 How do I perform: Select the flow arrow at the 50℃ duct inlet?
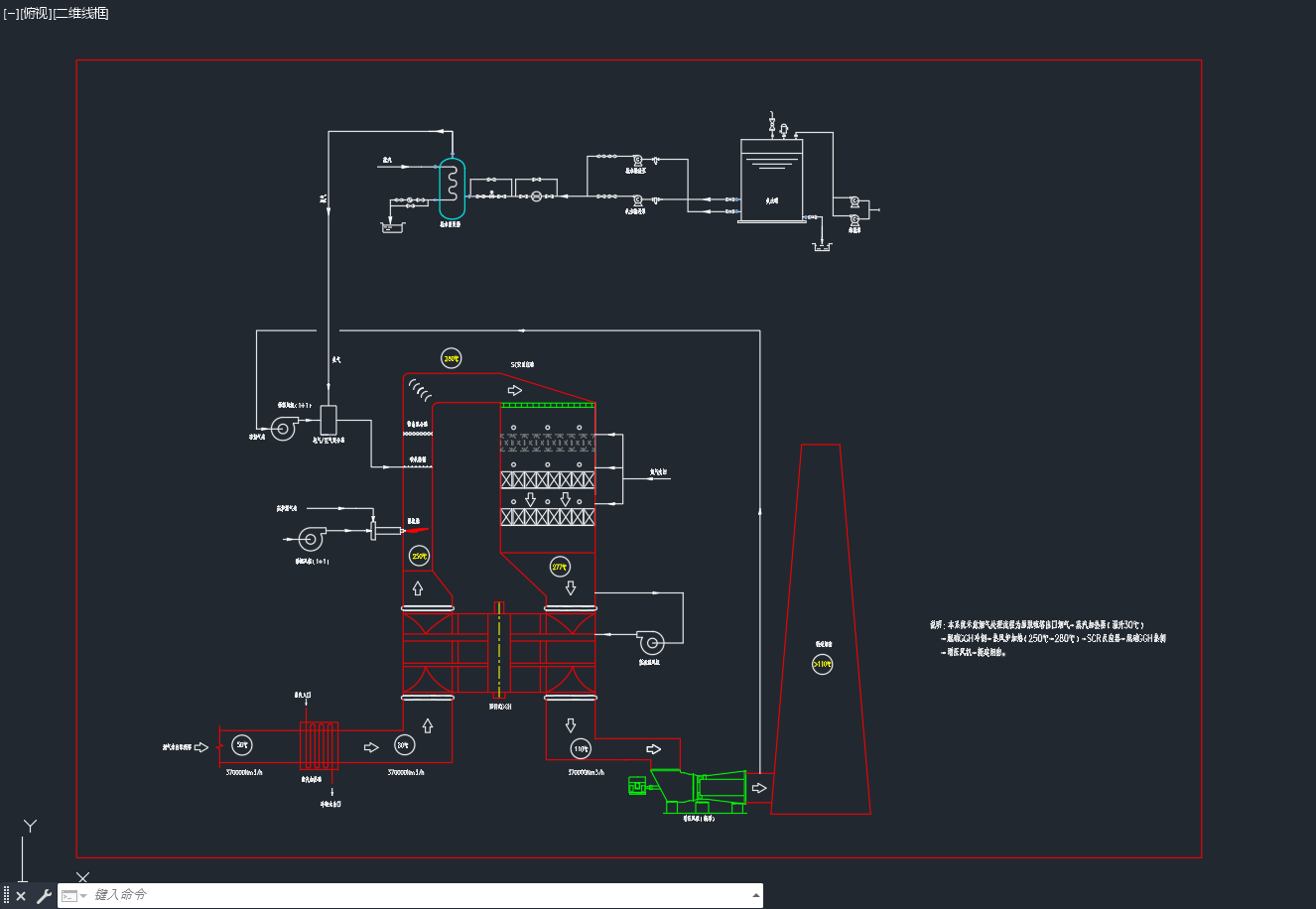tap(202, 746)
